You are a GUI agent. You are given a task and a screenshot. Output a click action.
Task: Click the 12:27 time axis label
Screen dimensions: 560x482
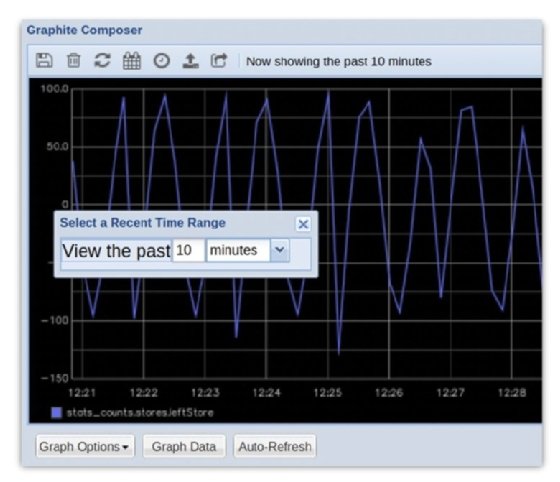click(451, 393)
